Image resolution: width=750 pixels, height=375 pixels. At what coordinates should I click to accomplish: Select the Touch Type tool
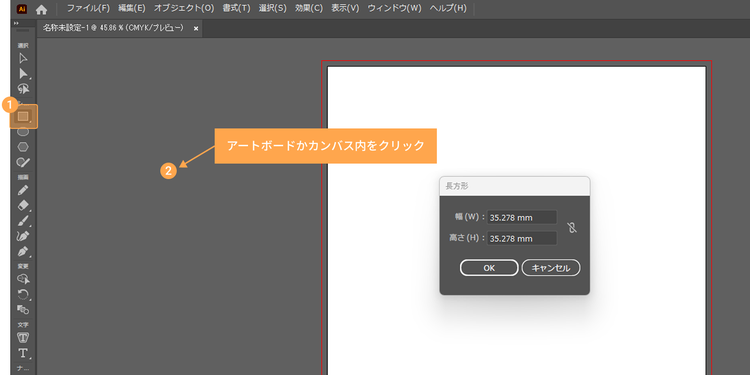[x=23, y=338]
